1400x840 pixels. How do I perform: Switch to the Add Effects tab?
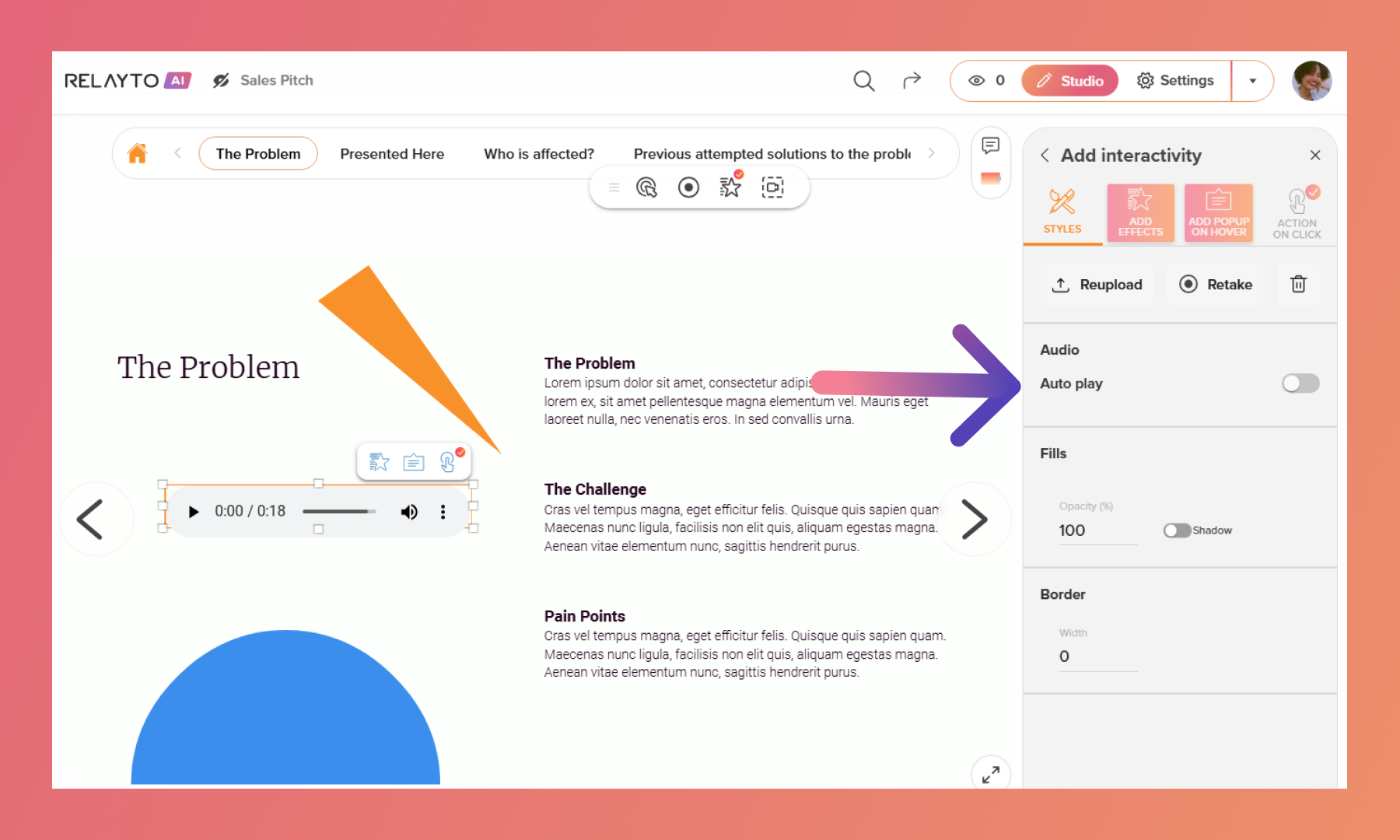[1140, 213]
